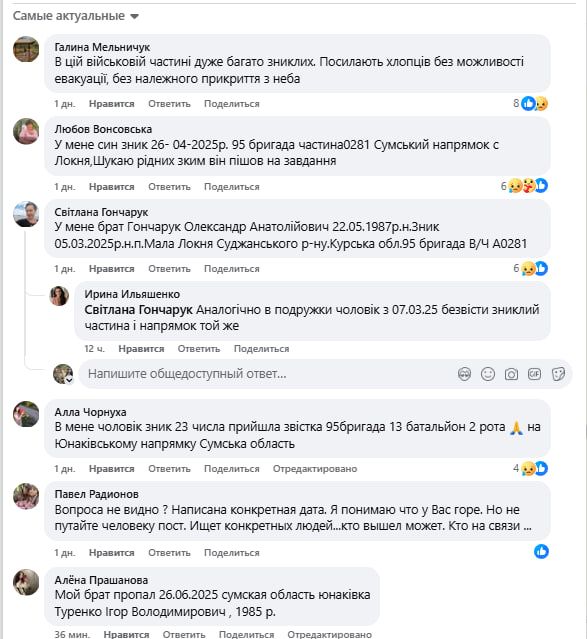Attach a photo using the camera icon

[511, 374]
